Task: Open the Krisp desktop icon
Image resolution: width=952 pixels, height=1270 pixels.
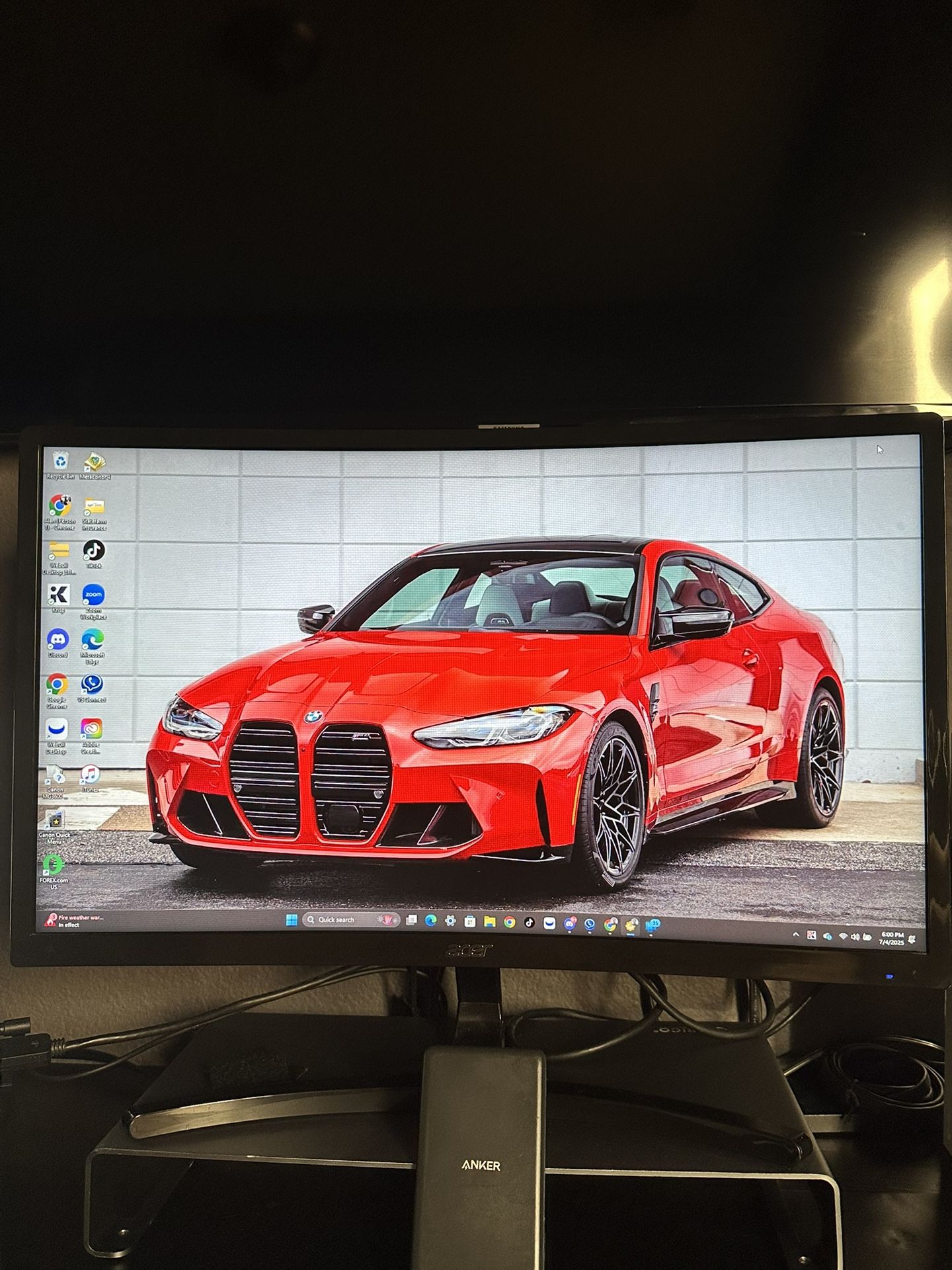Action: pyautogui.click(x=58, y=599)
